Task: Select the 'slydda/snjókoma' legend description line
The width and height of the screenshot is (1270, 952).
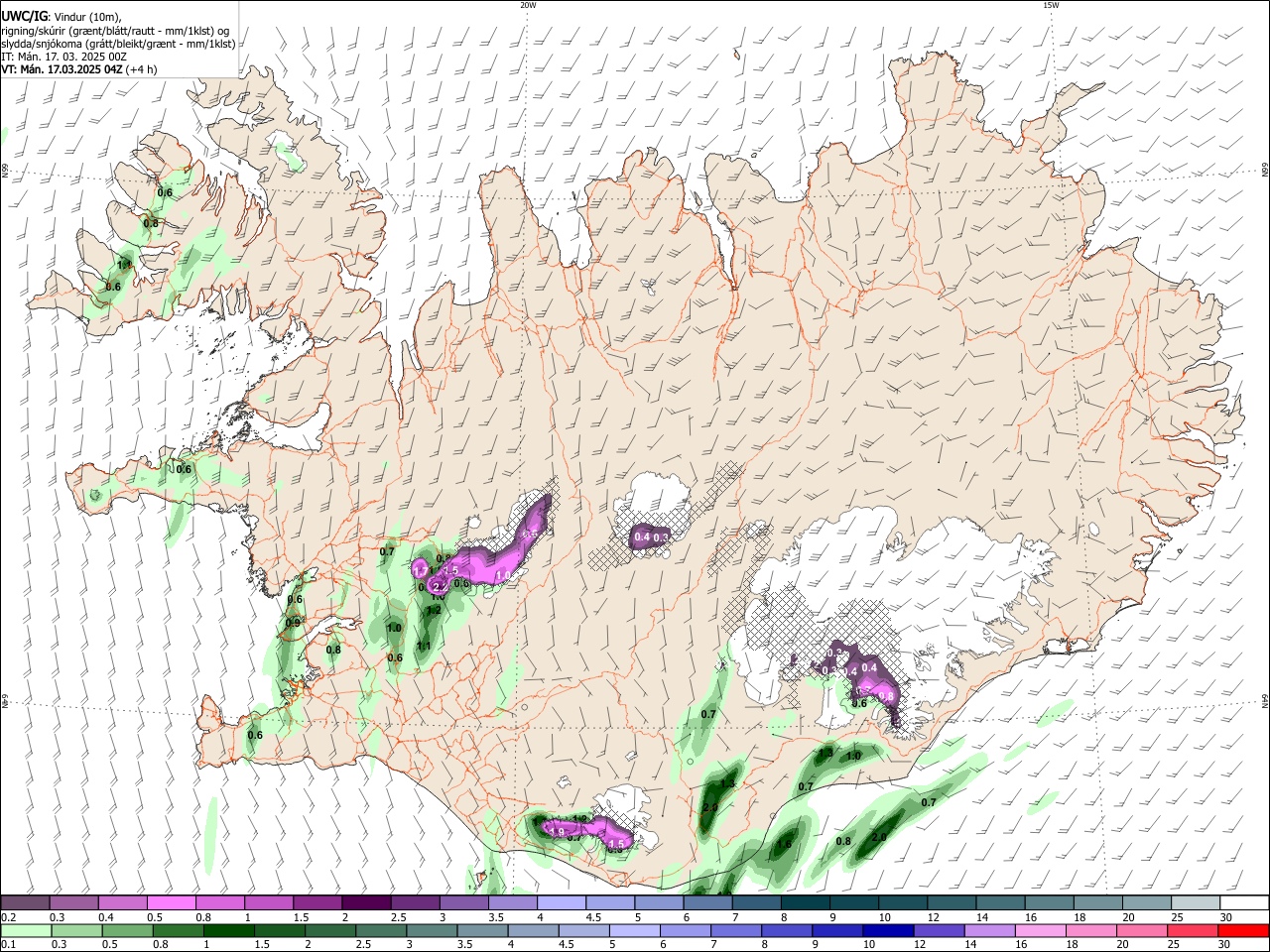Action: click(118, 44)
